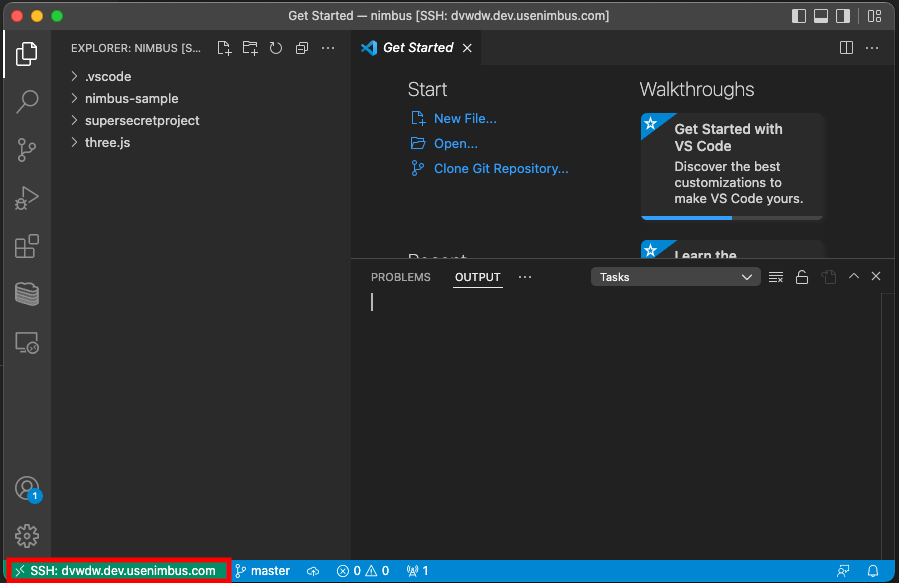Image resolution: width=899 pixels, height=583 pixels.
Task: Expand the three.js folder
Action: click(x=201, y=143)
